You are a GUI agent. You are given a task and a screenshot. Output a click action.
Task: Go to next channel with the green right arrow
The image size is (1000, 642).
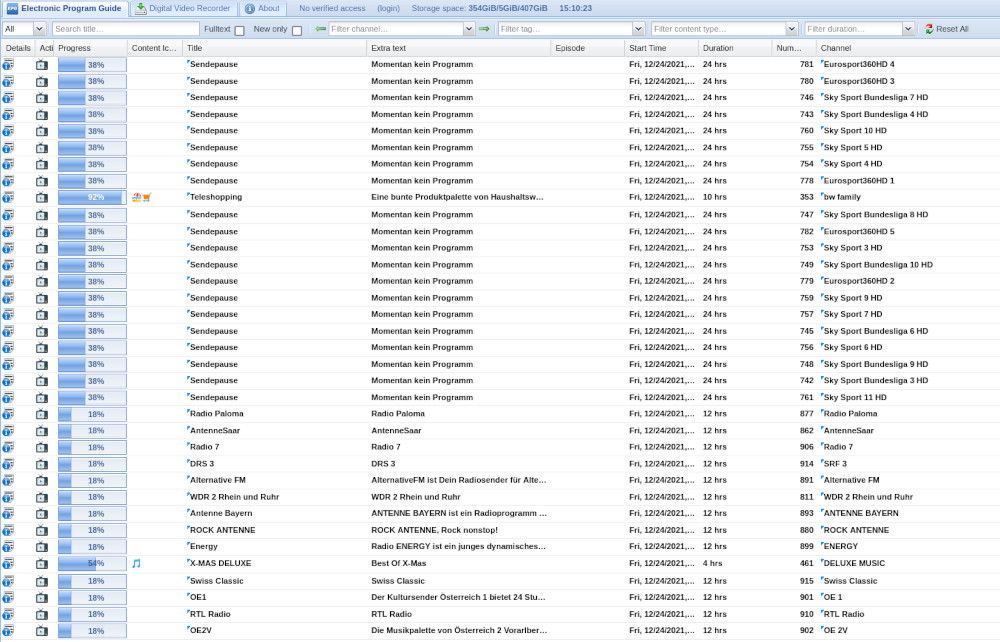point(484,29)
